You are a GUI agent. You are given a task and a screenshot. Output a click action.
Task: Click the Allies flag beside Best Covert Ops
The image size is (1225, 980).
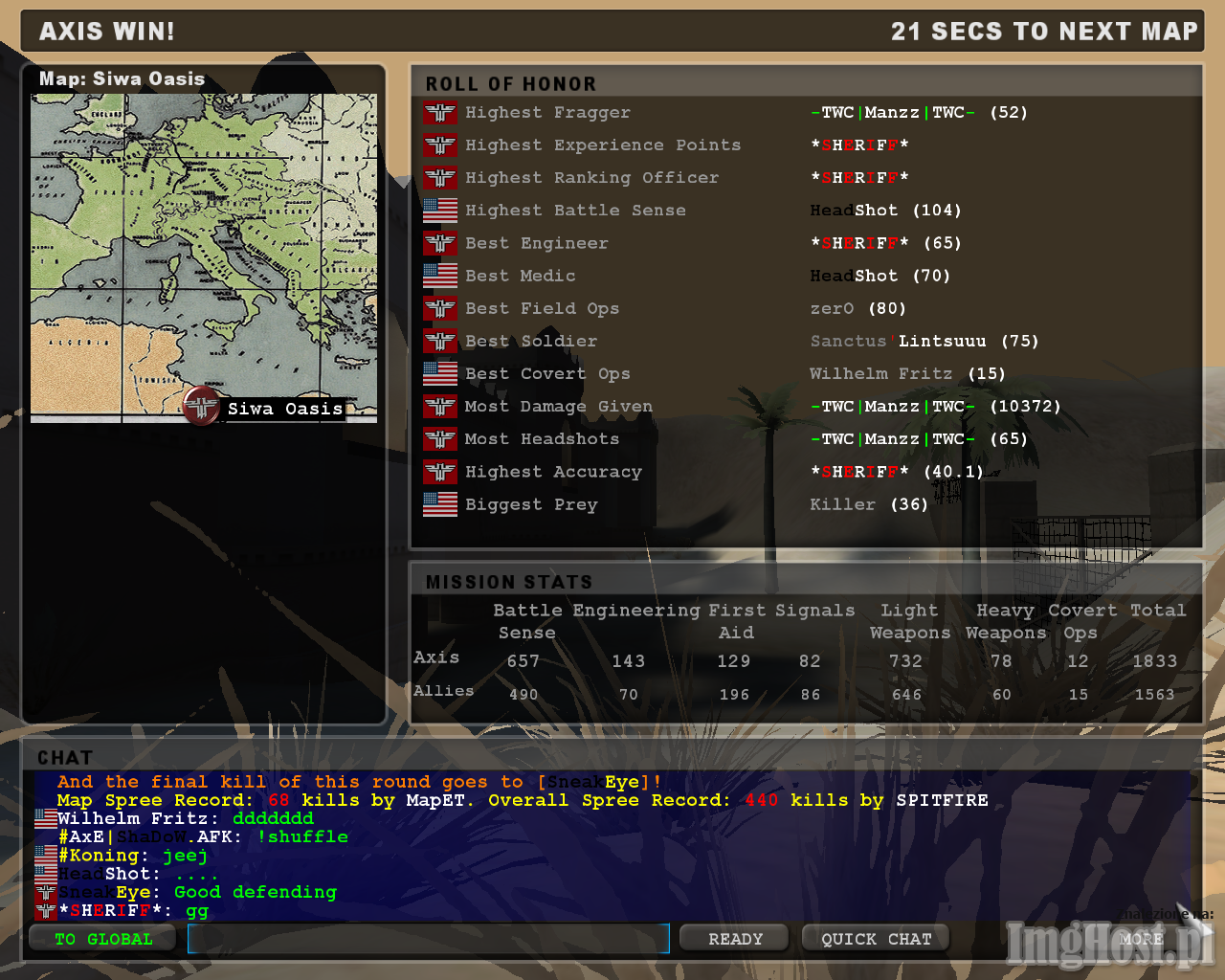pos(440,374)
